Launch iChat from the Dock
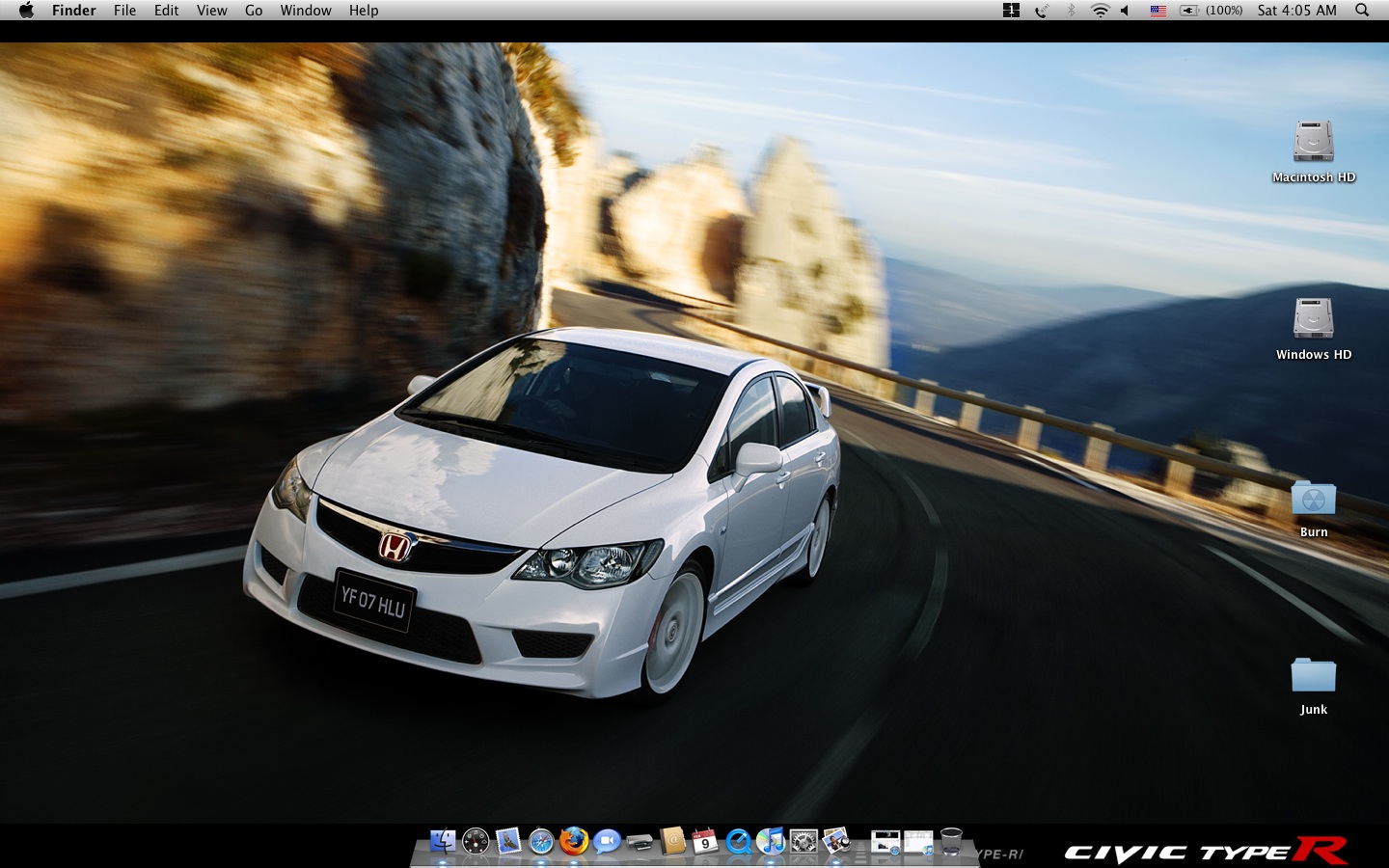This screenshot has height=868, width=1389. [607, 841]
